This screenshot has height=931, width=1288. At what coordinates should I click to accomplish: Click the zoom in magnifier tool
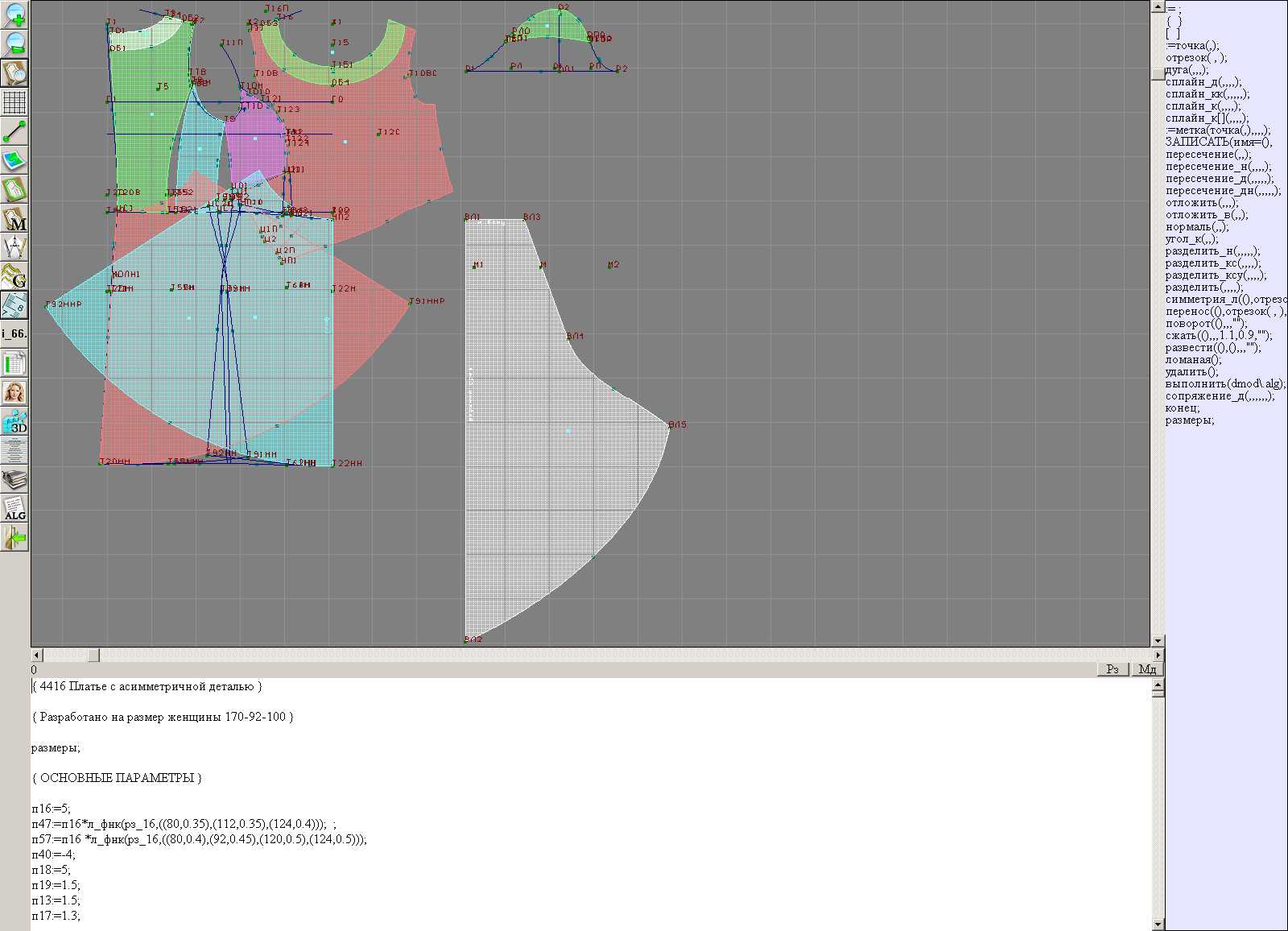pyautogui.click(x=14, y=14)
